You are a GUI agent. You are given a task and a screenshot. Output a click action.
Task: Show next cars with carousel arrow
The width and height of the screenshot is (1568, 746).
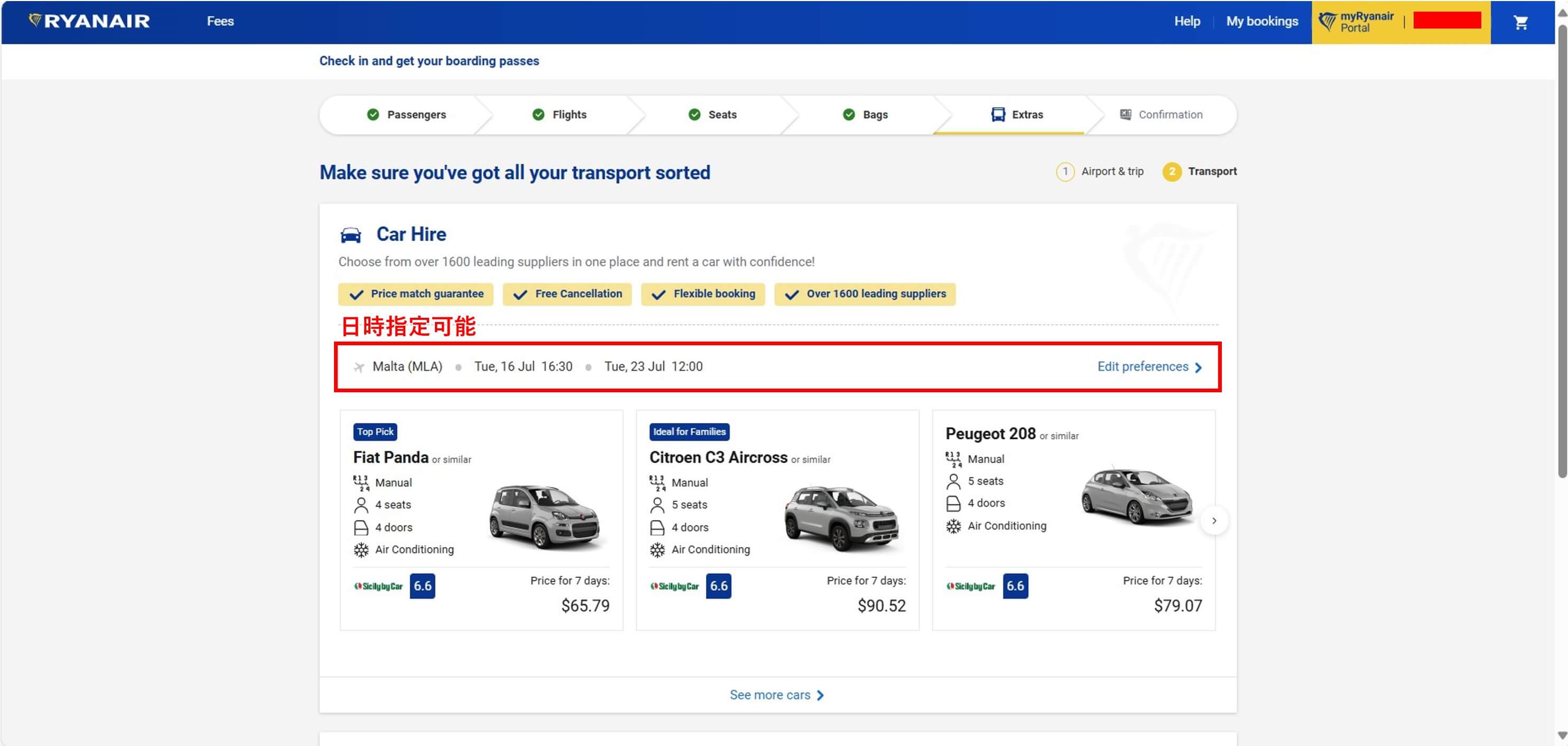[1214, 521]
